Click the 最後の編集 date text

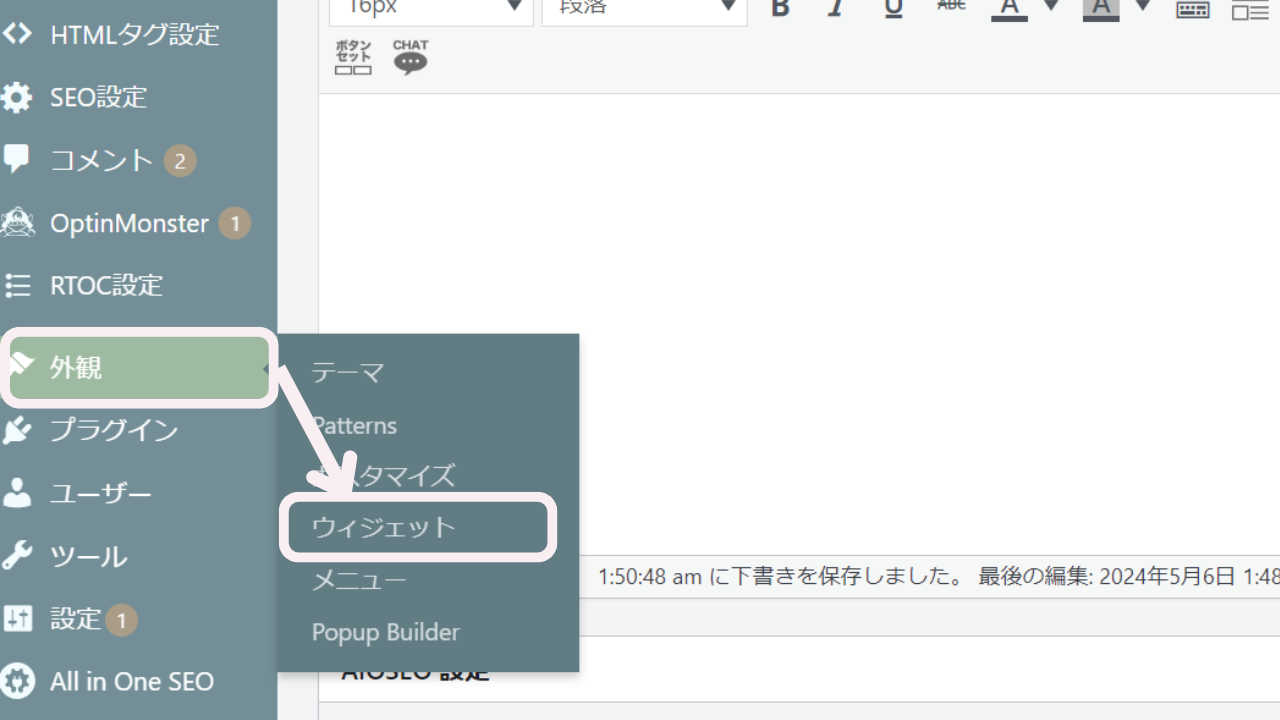1129,577
